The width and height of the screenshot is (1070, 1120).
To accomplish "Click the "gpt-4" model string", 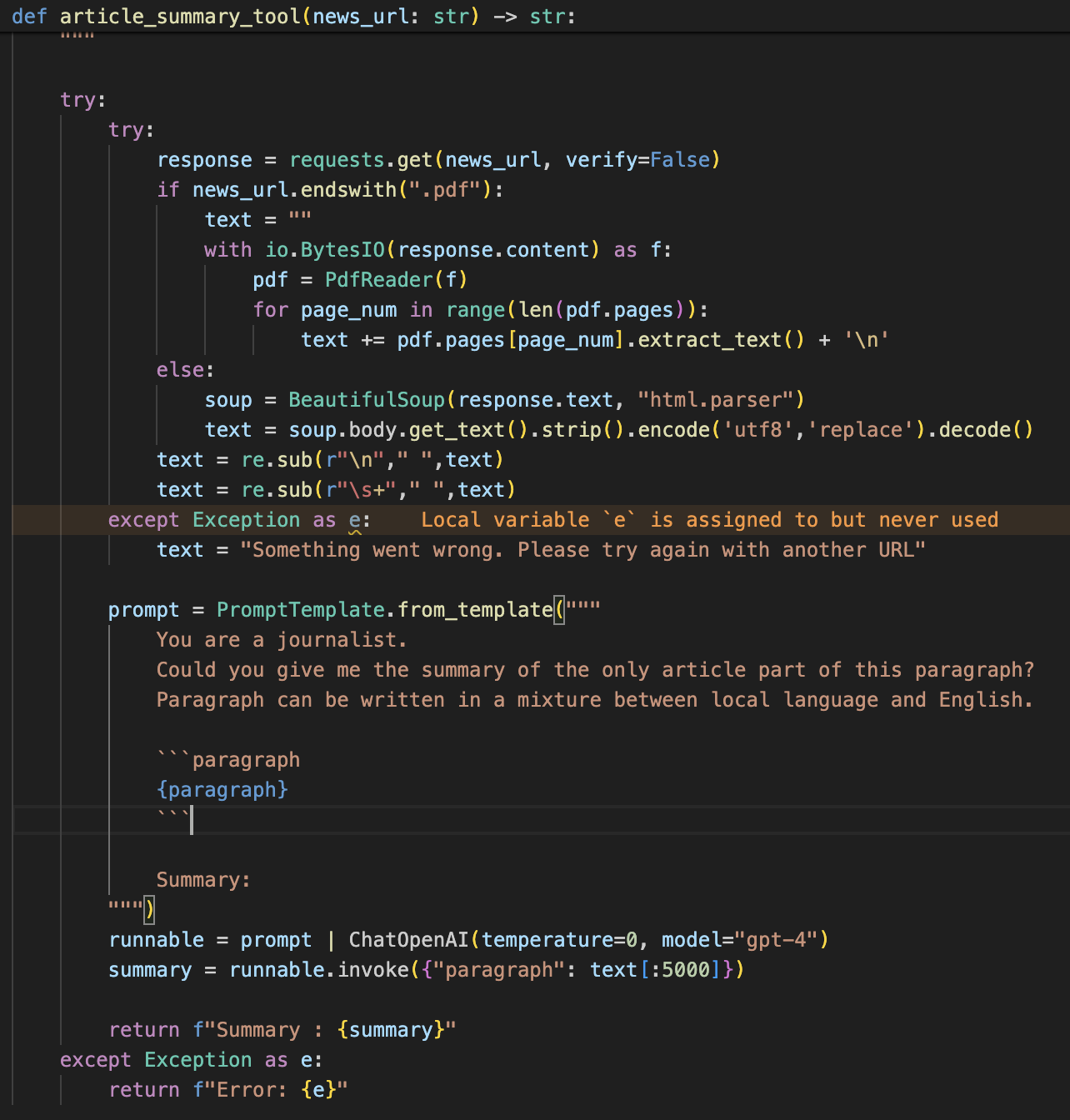I will point(776,940).
